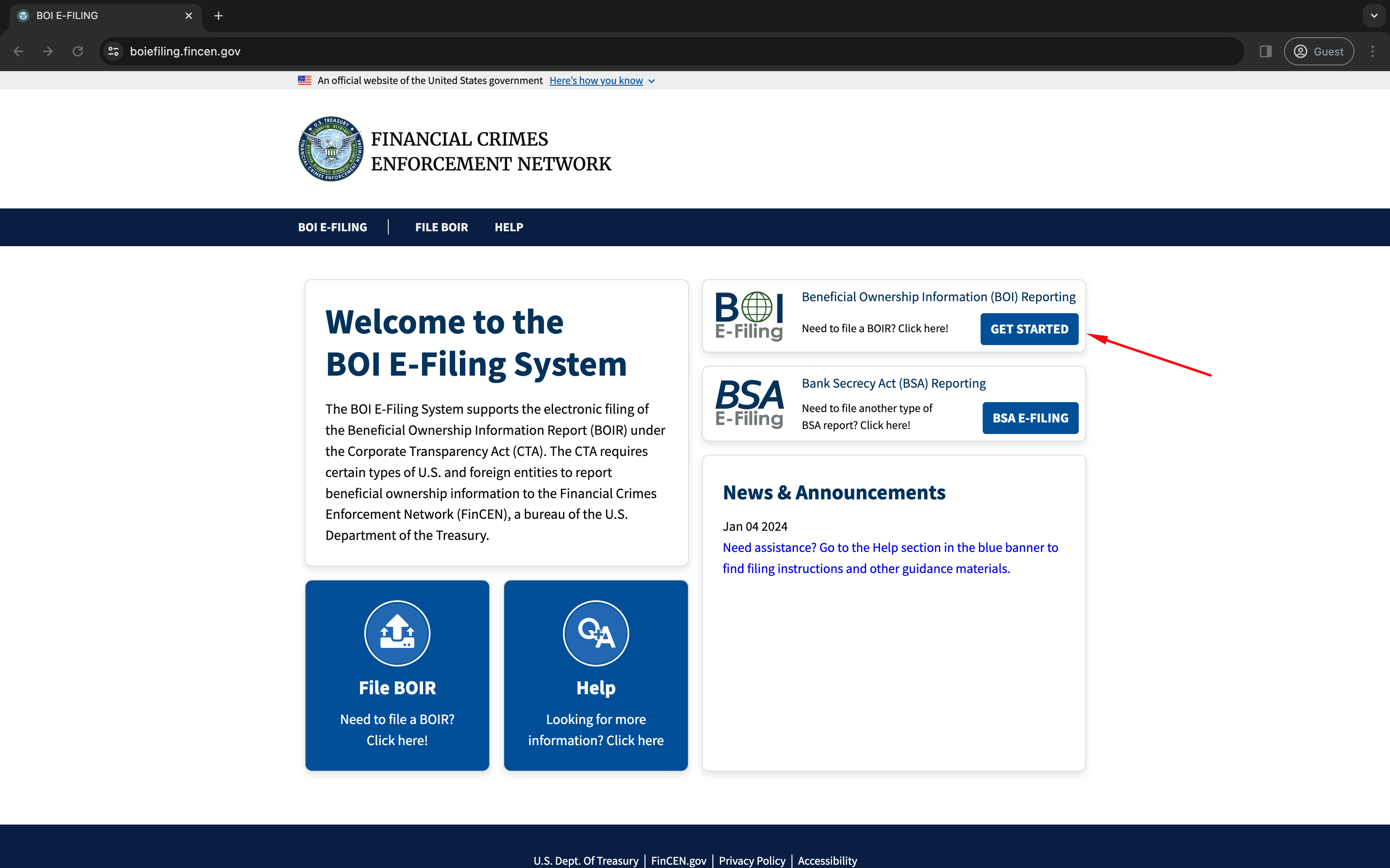The image size is (1390, 868).
Task: Open a new browser tab
Action: tap(218, 16)
